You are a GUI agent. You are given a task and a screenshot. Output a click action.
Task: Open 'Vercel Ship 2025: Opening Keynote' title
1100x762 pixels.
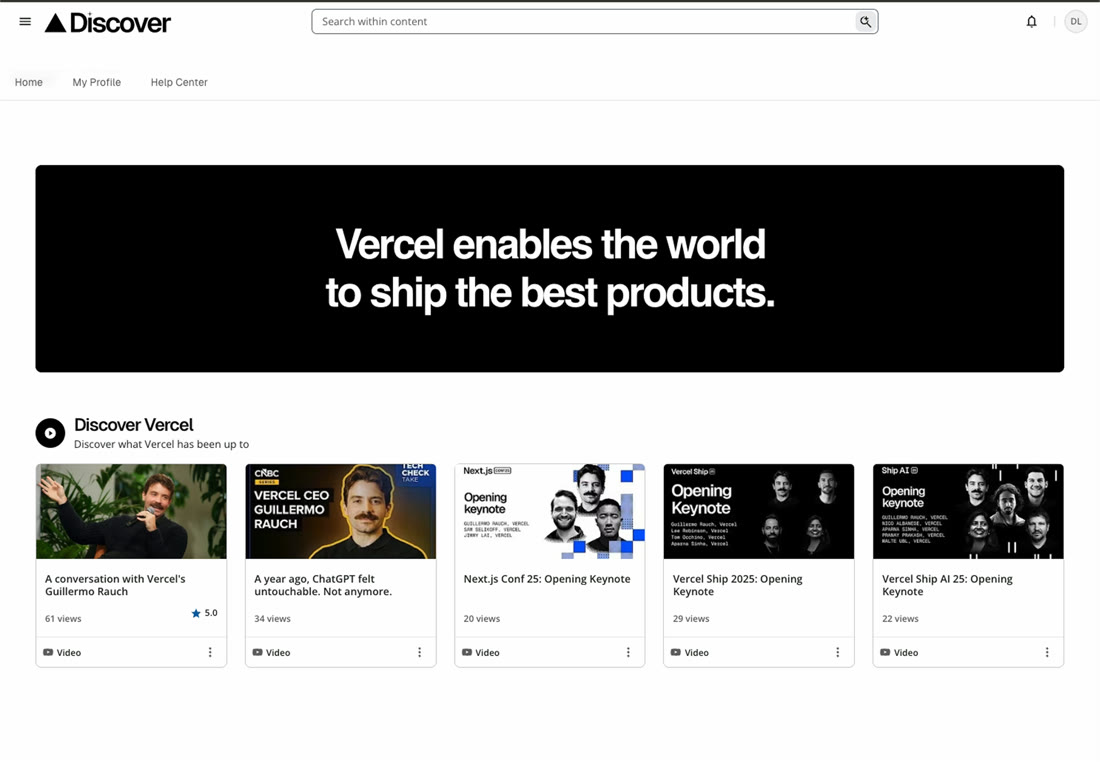click(x=737, y=585)
